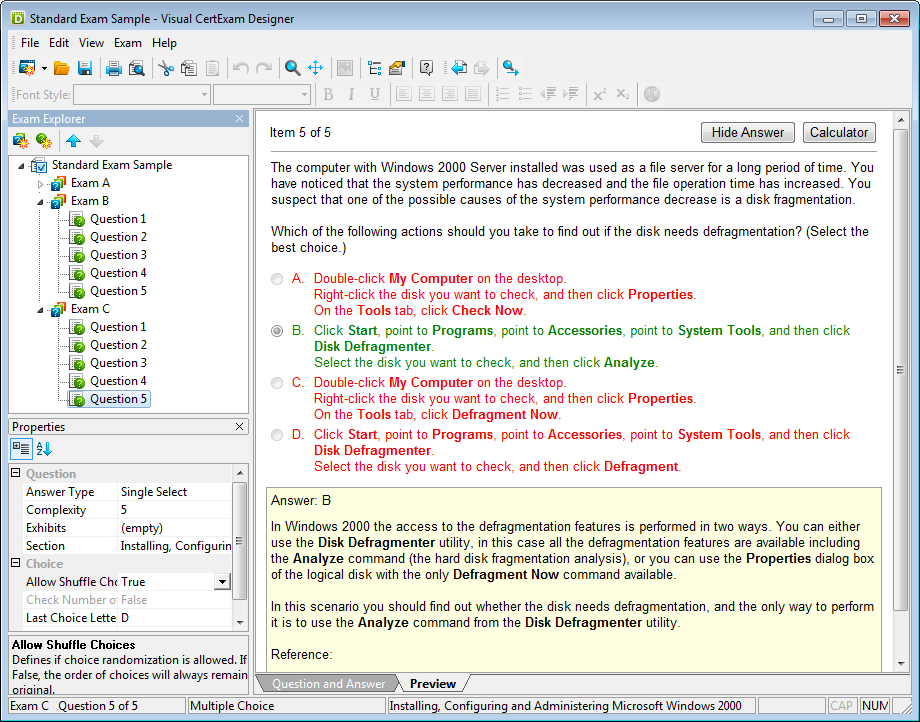920x722 pixels.
Task: Switch to the Question and Answer tab
Action: pos(328,684)
